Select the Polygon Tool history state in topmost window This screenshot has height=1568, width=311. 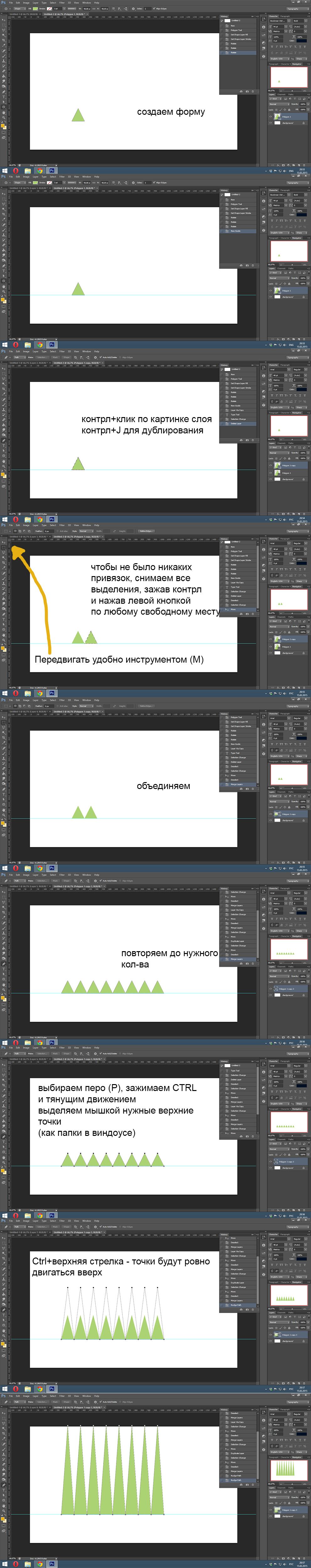coord(236,30)
